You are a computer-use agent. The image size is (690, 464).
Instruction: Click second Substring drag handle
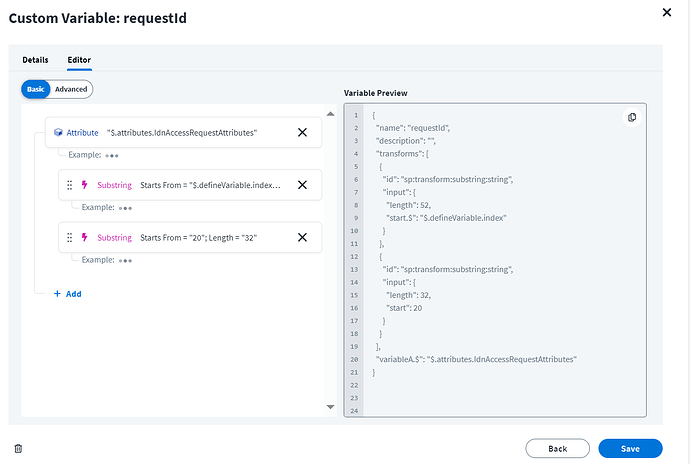pos(69,237)
